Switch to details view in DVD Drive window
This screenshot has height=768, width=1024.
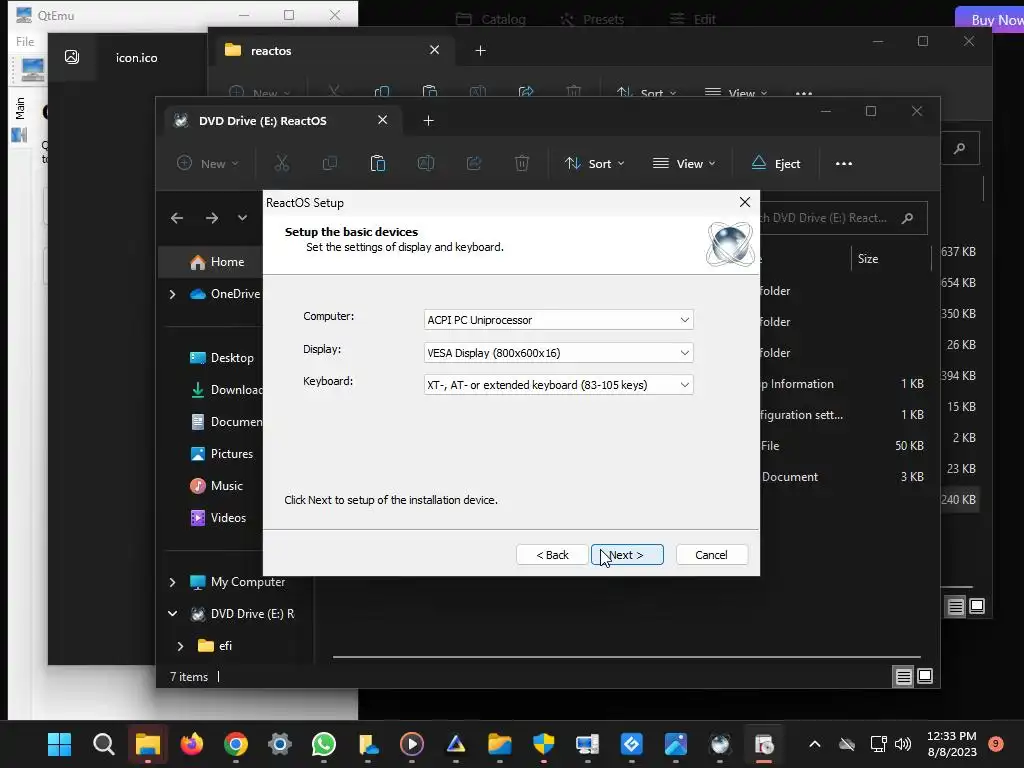903,677
